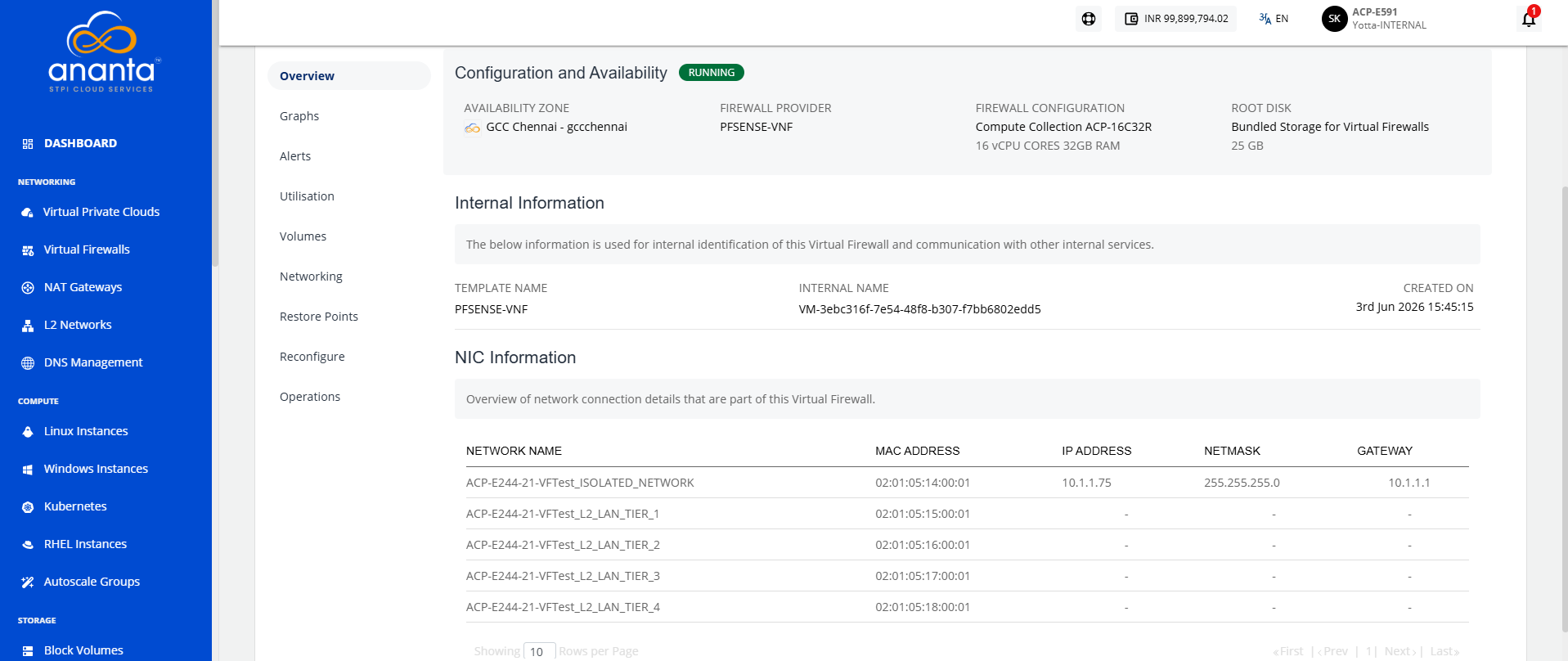Open the Volumes tab

[303, 236]
